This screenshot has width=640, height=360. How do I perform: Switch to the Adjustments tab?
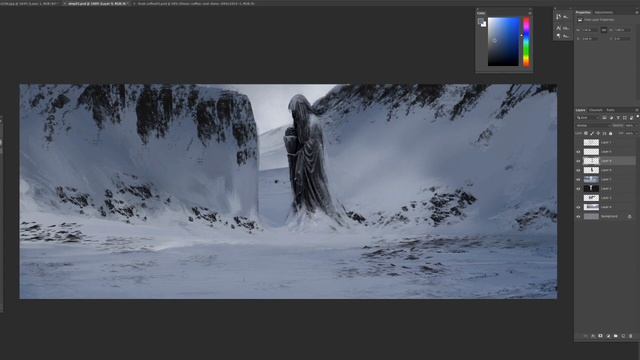(604, 12)
